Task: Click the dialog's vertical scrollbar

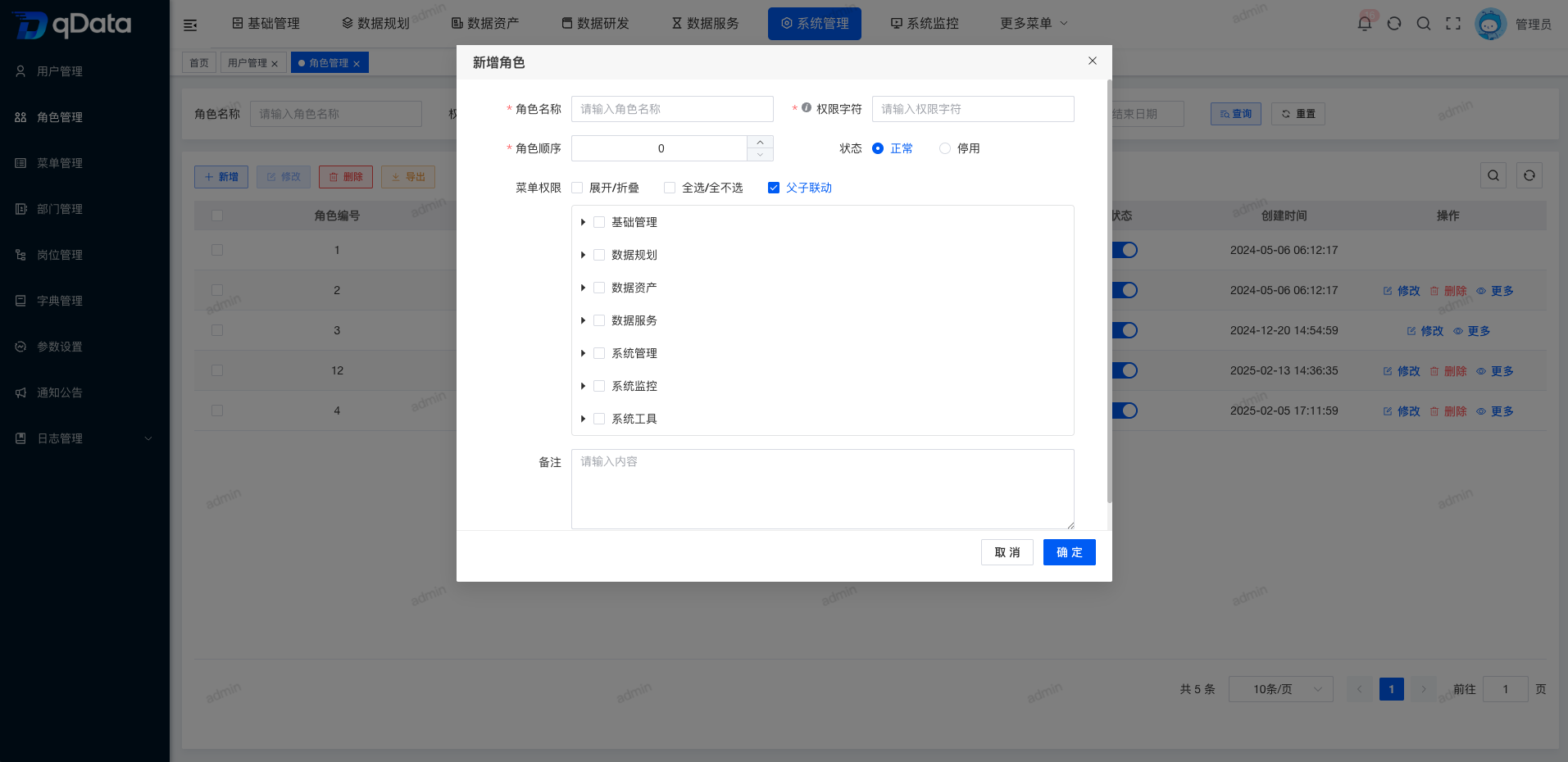Action: tap(1110, 291)
